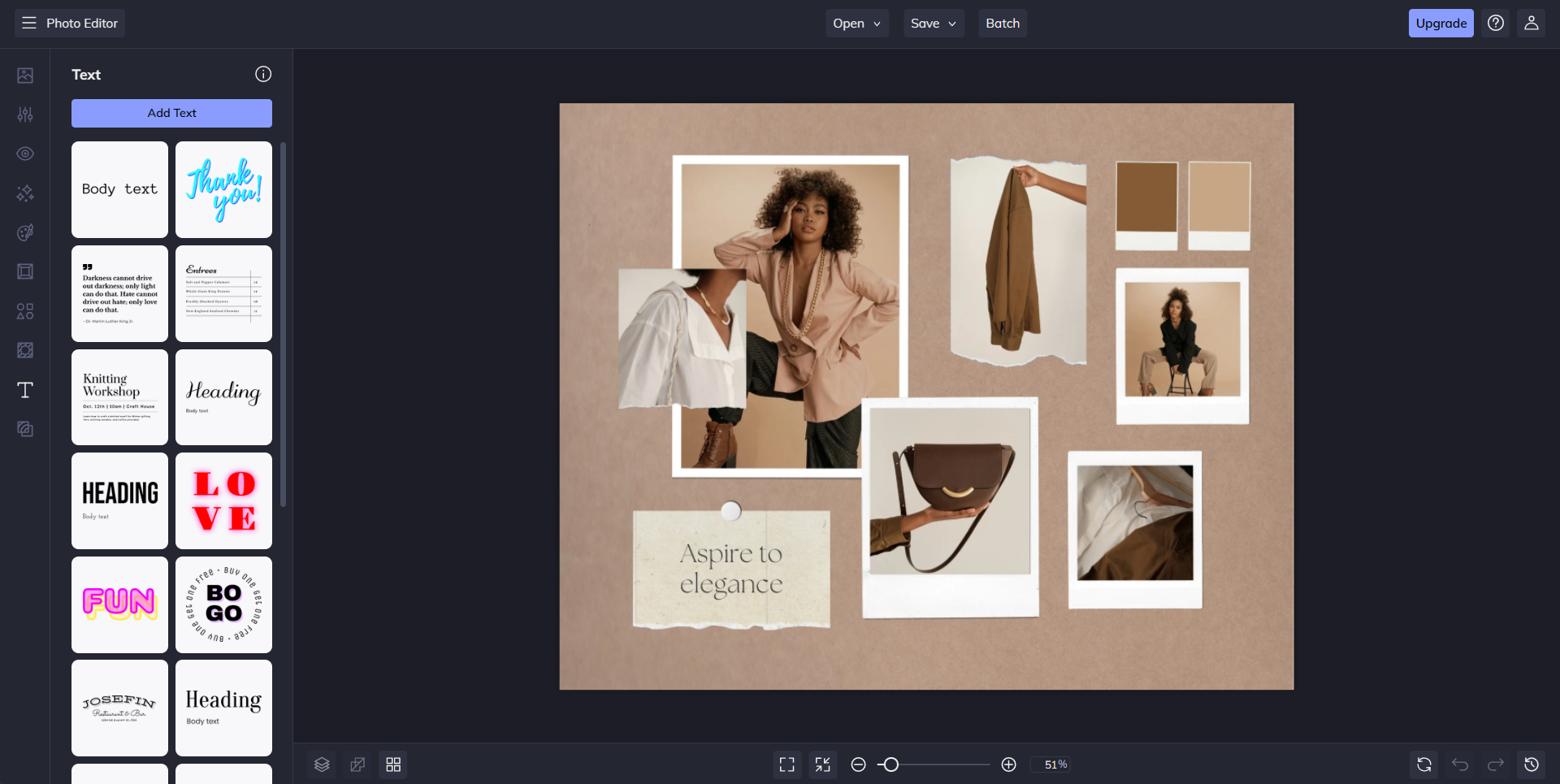Select the 'Knitting Workshop' text template
This screenshot has height=784, width=1560.
coord(119,397)
